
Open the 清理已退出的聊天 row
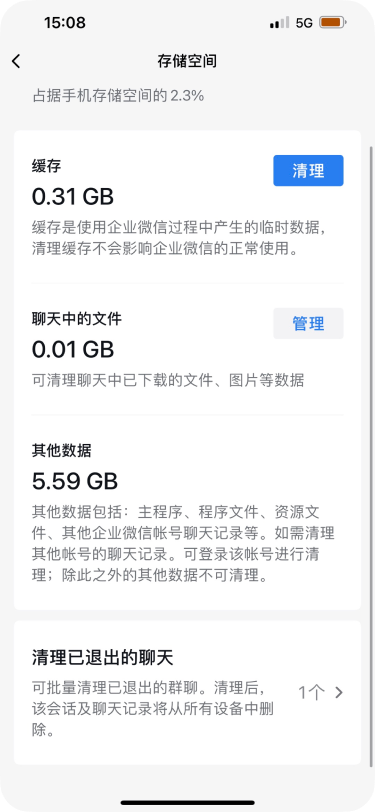(x=188, y=693)
